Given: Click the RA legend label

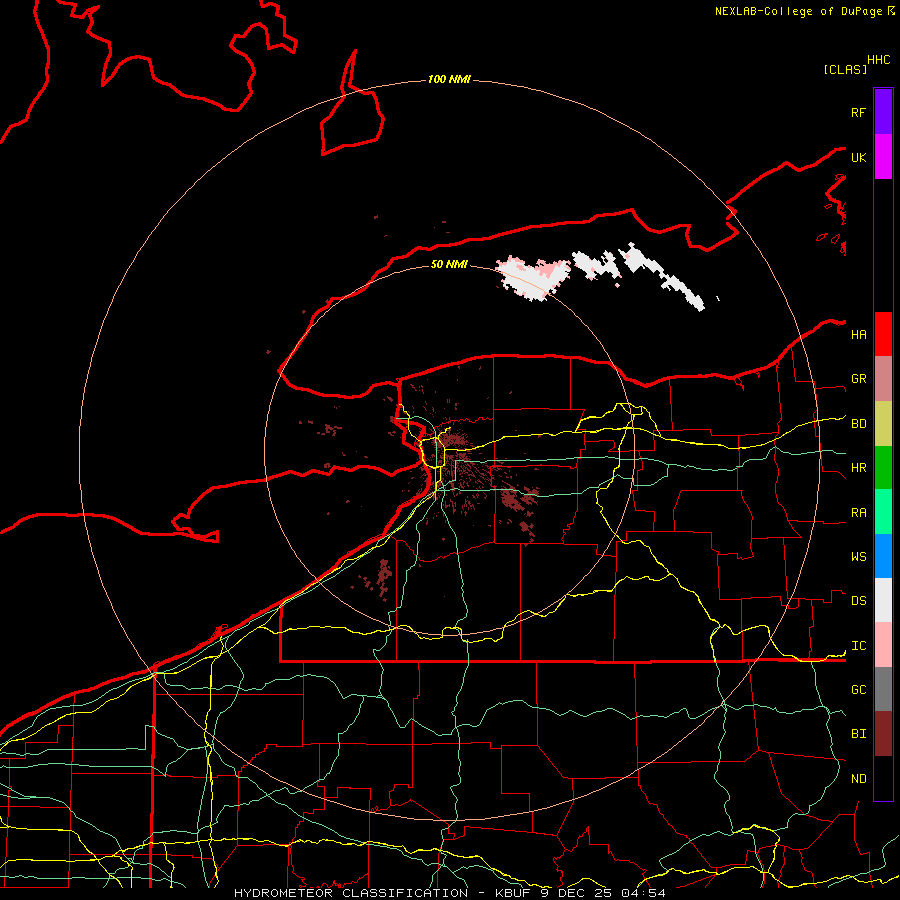Looking at the screenshot, I should click(859, 513).
